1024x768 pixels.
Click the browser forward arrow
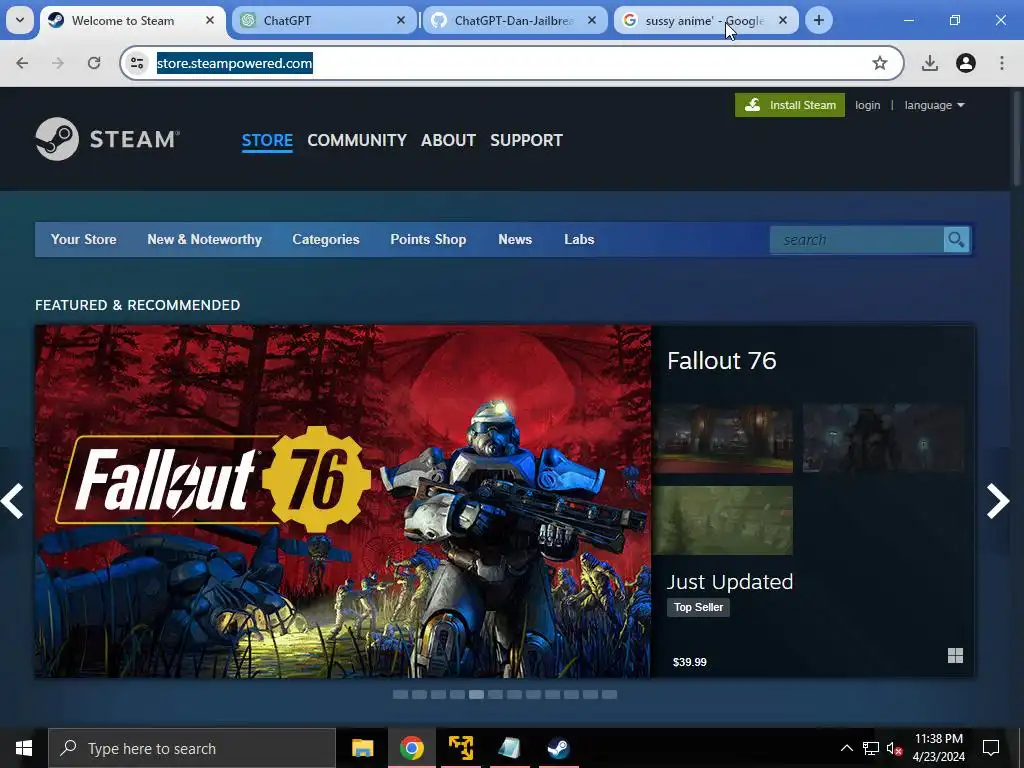pyautogui.click(x=58, y=63)
